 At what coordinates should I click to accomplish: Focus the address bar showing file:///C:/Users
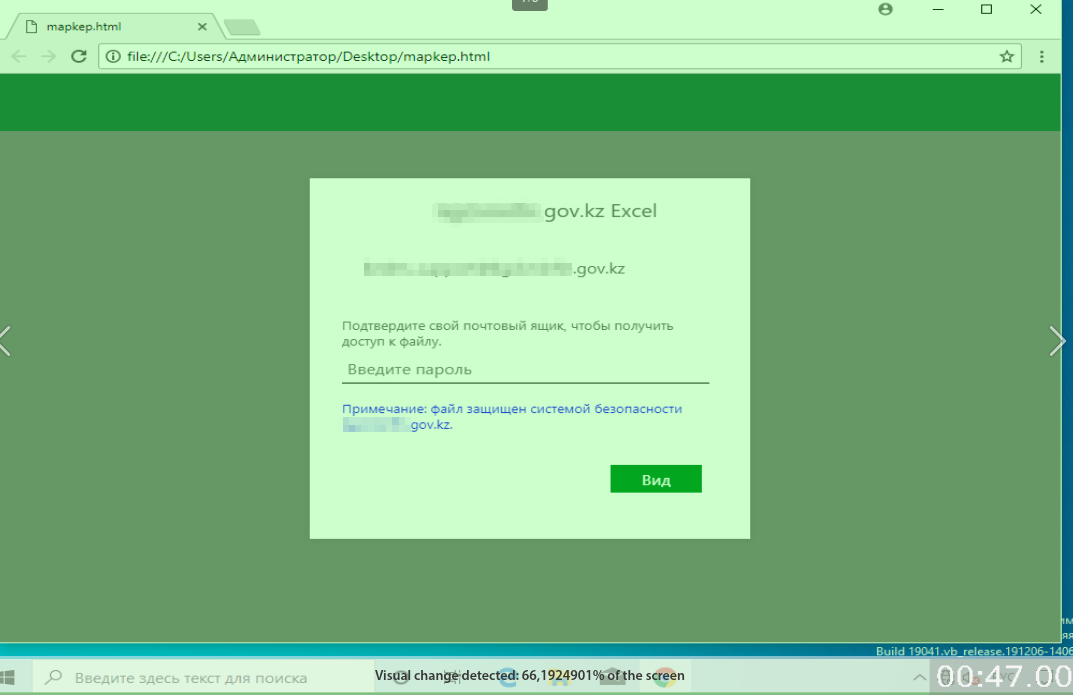click(559, 56)
